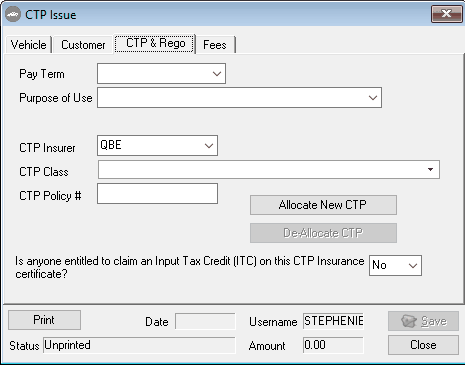Viewport: 465px width, 366px height.
Task: Click the Username field showing STEPHENIE
Action: point(333,321)
